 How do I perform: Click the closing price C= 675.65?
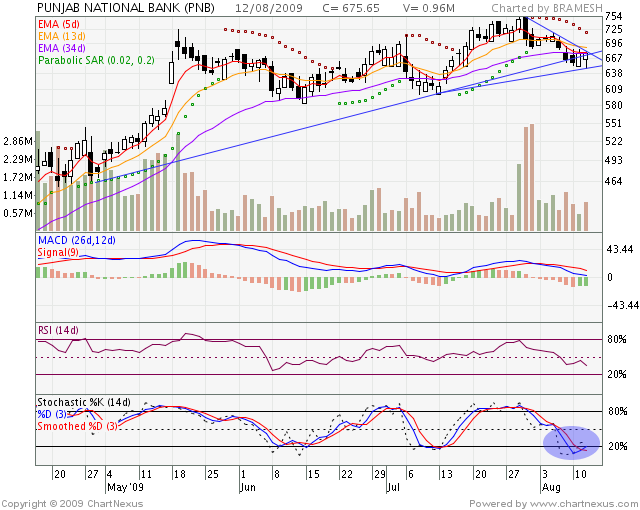point(351,8)
